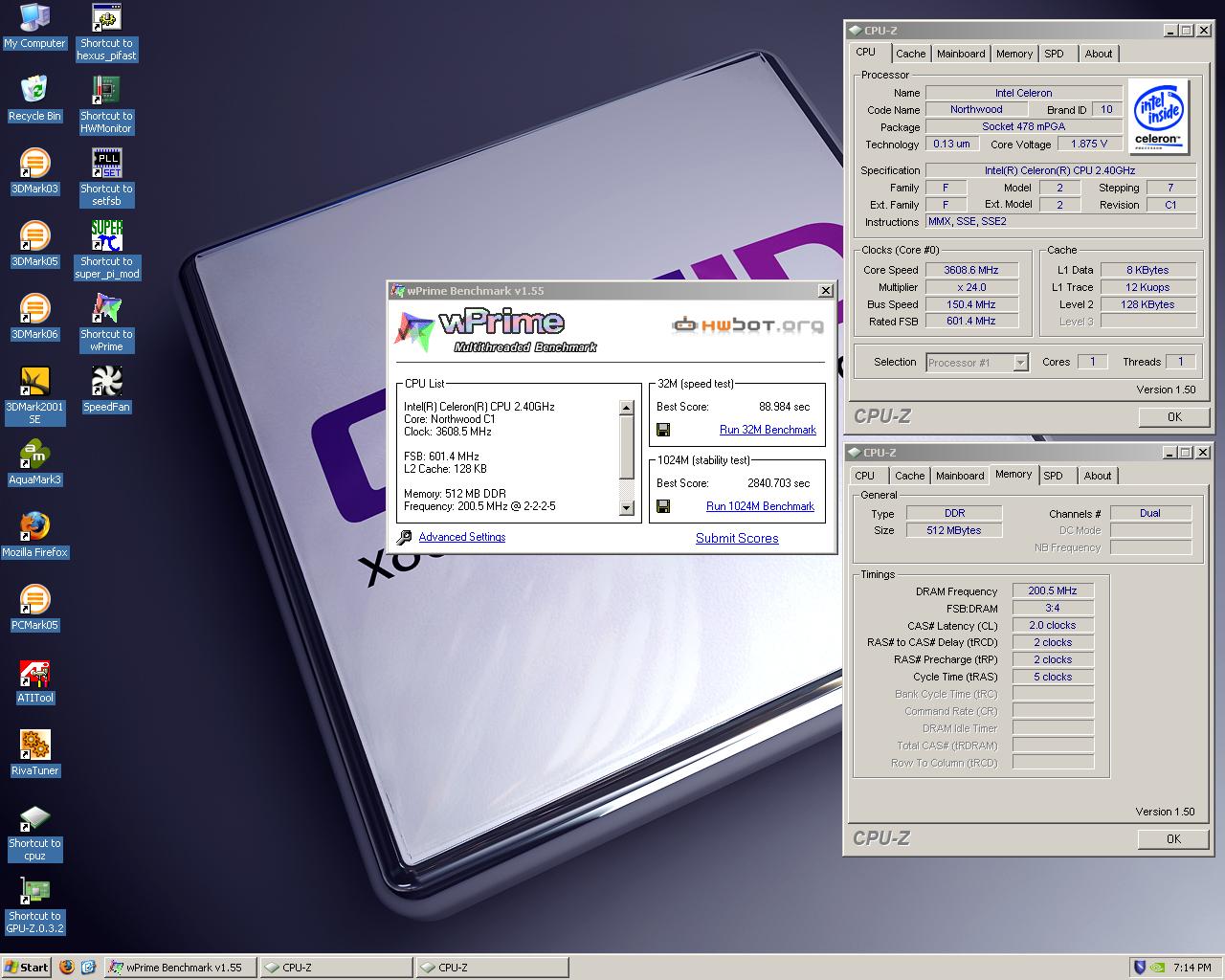Open About tab in lower CPU-Z window

coord(1097,476)
